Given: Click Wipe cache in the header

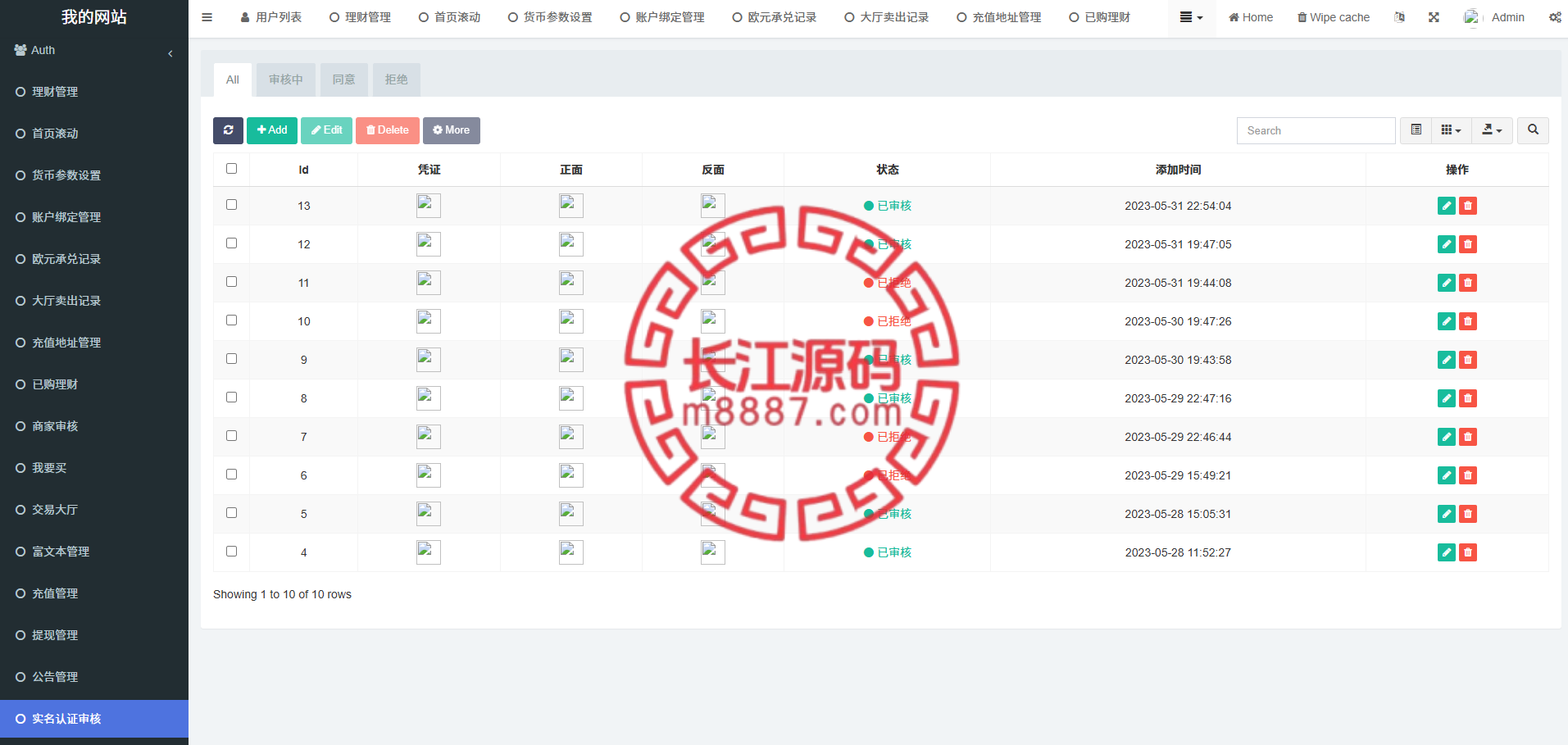Looking at the screenshot, I should click(1334, 17).
